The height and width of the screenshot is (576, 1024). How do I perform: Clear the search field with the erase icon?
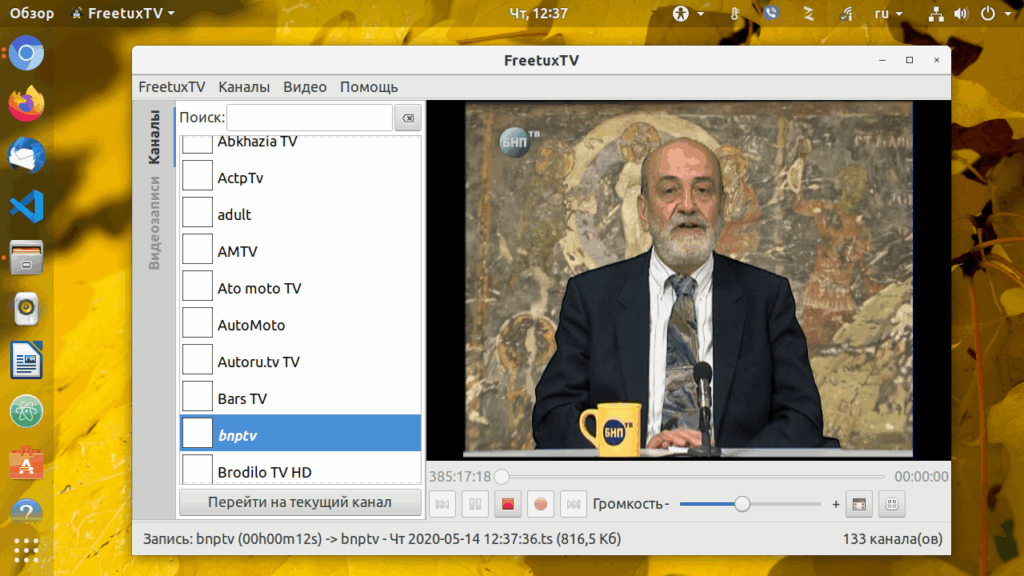pyautogui.click(x=408, y=118)
